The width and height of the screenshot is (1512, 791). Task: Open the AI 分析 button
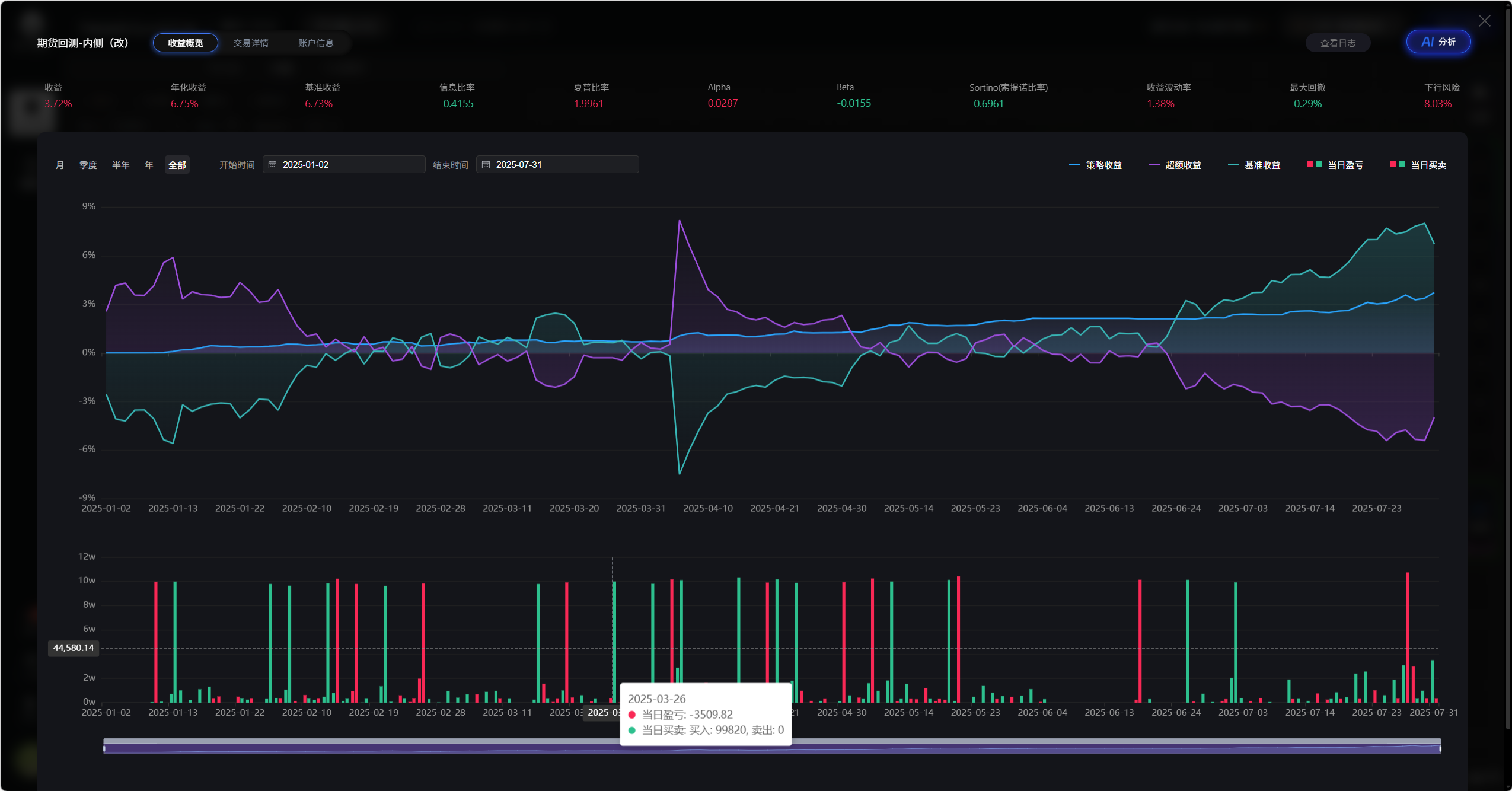1438,42
